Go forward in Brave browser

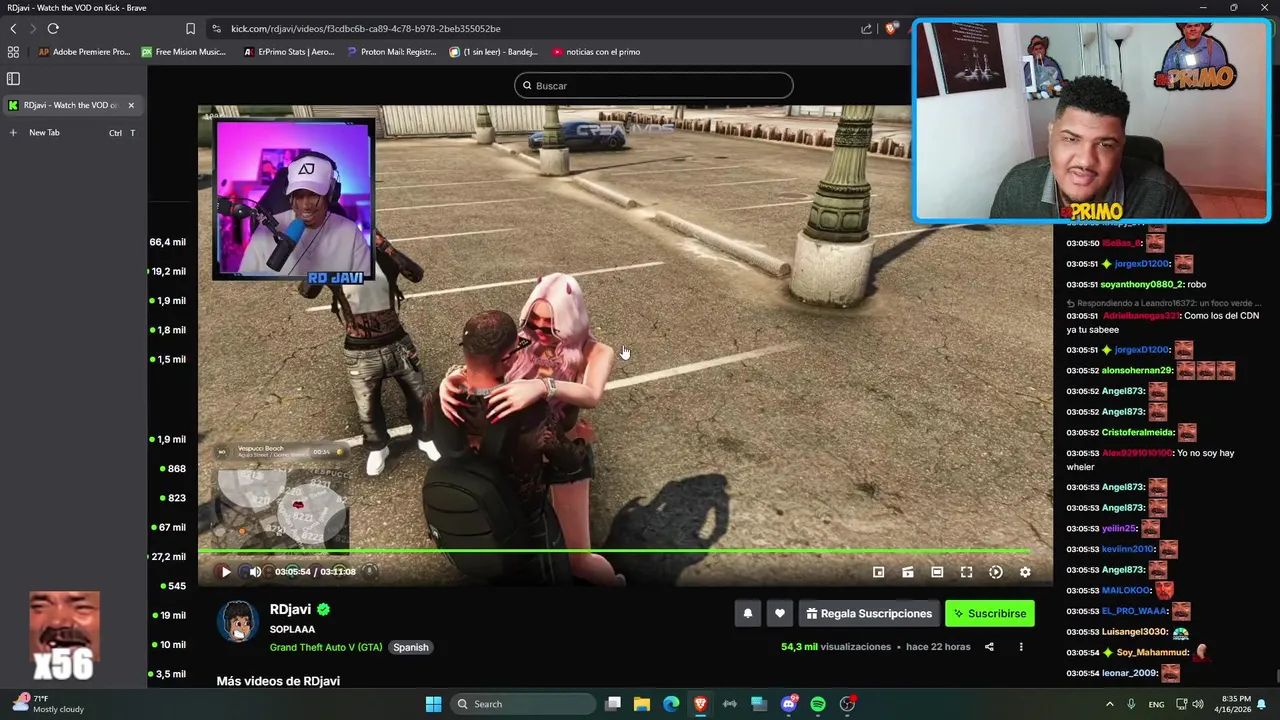tap(31, 29)
